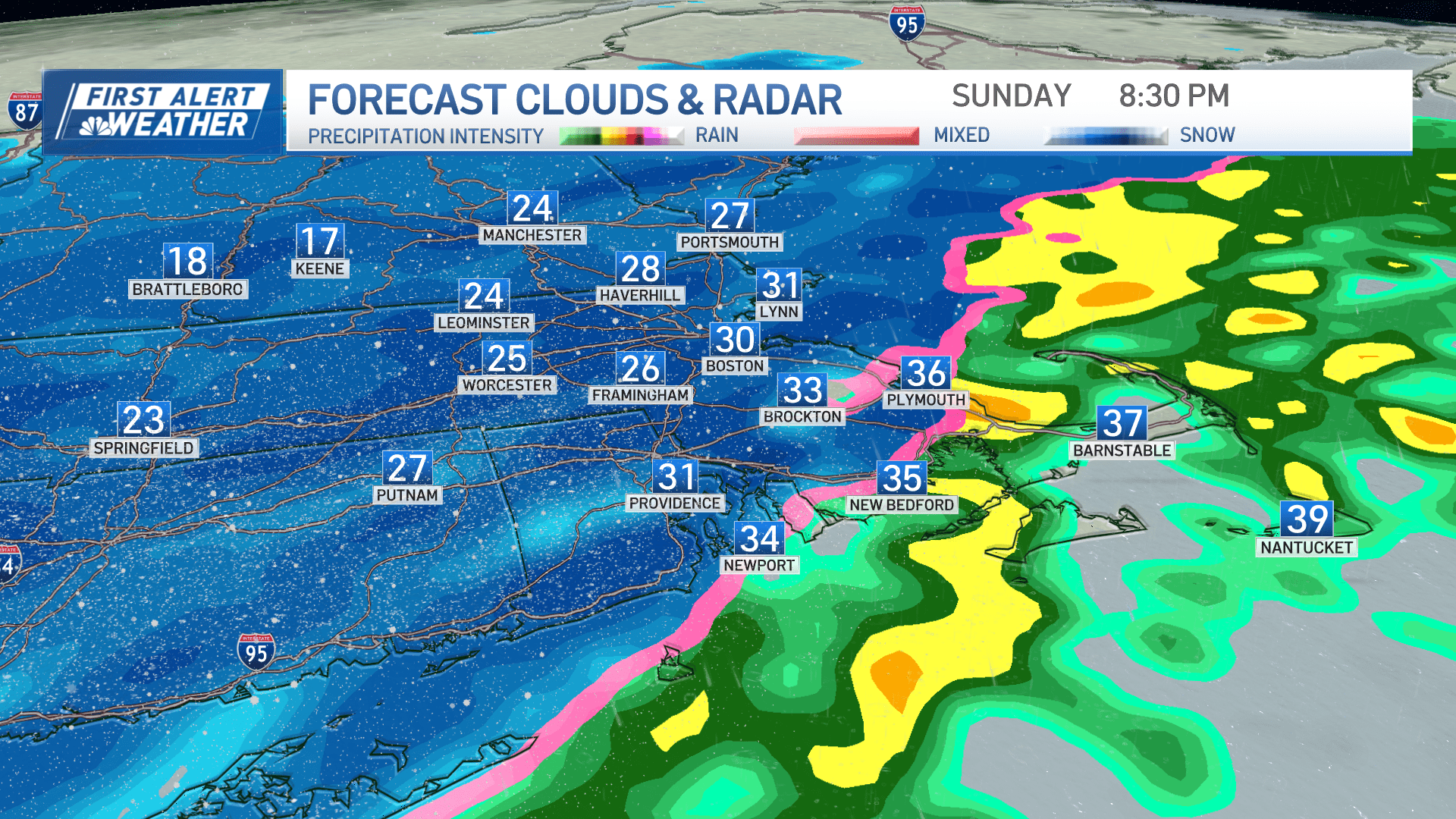Screen dimensions: 1456x819
Task: Click the Interstate 87 shield
Action: [x=26, y=111]
